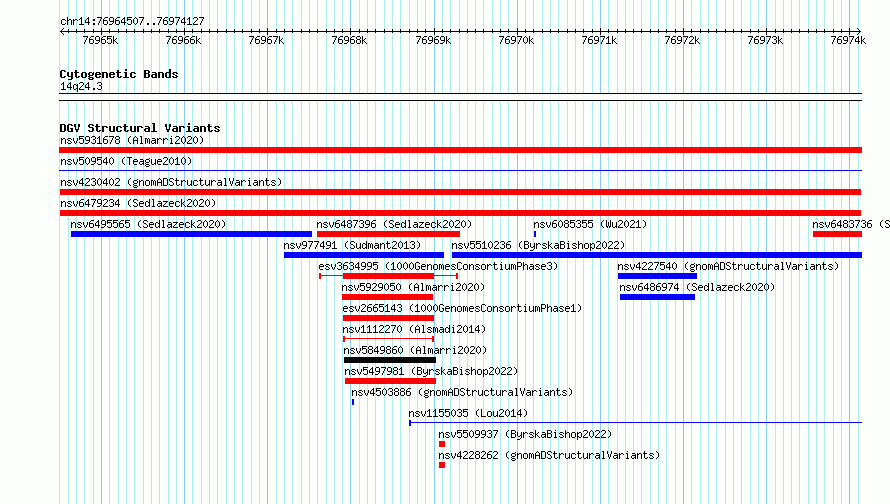The height and width of the screenshot is (504, 890).
Task: Click the 76969k ruler position
Action: tap(433, 40)
